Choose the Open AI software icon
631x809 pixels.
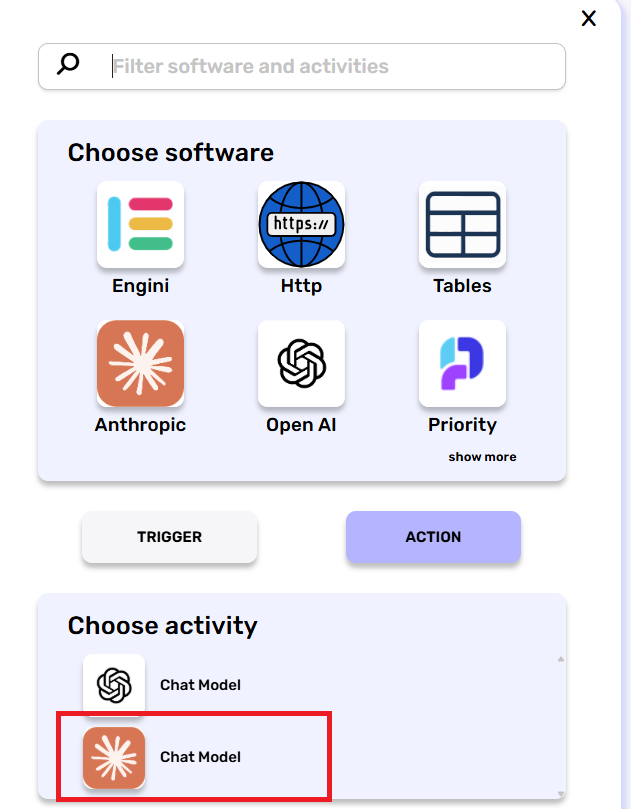301,363
